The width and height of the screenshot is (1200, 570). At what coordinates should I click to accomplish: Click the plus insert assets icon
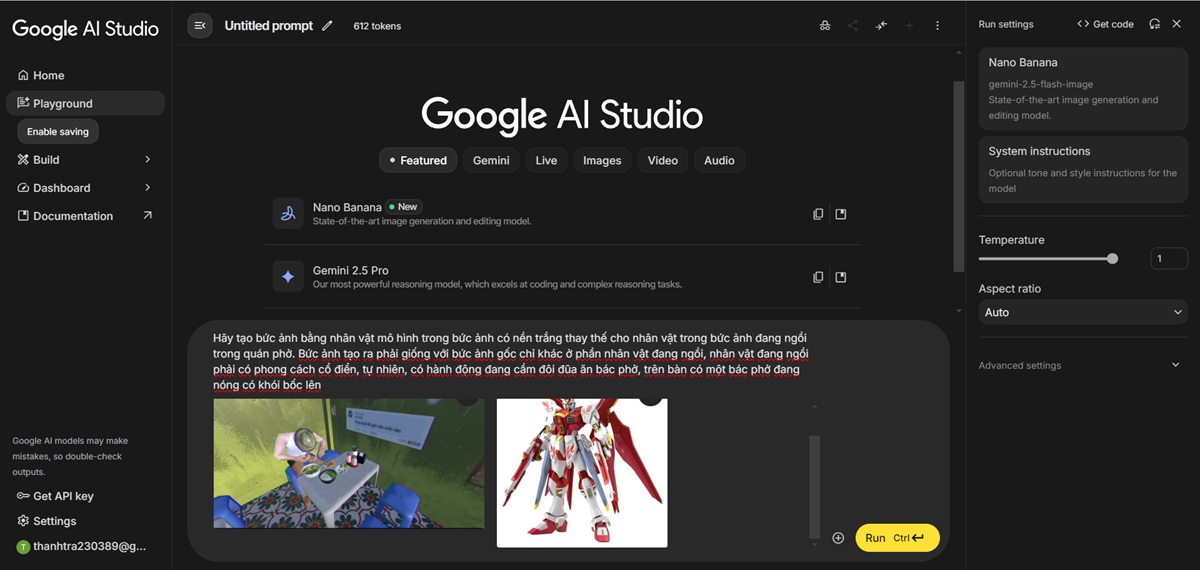(x=838, y=538)
